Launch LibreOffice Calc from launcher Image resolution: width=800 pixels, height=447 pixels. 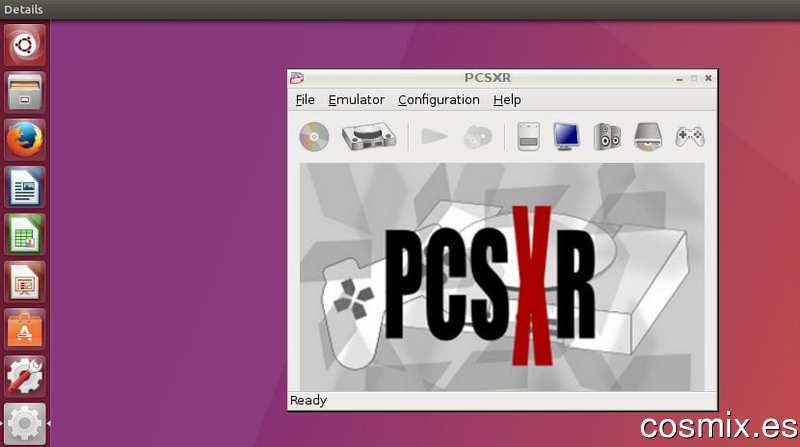tap(24, 235)
